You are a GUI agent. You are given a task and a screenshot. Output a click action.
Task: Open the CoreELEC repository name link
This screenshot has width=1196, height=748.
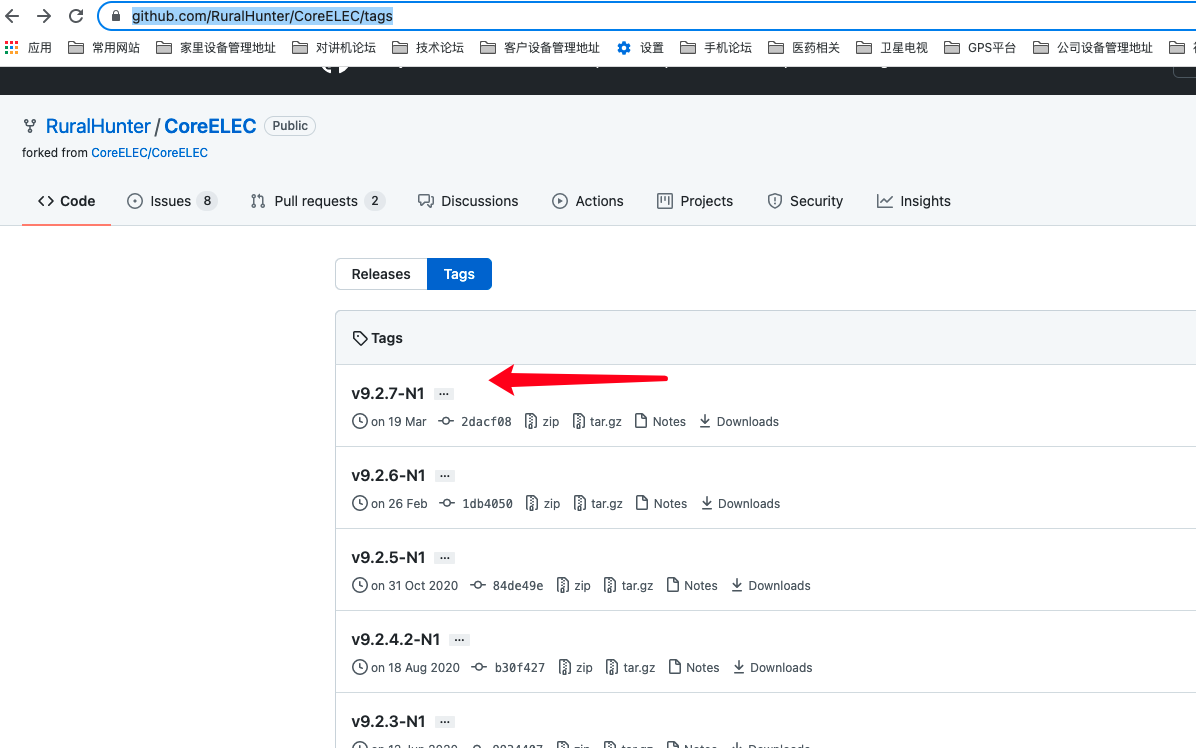point(211,127)
